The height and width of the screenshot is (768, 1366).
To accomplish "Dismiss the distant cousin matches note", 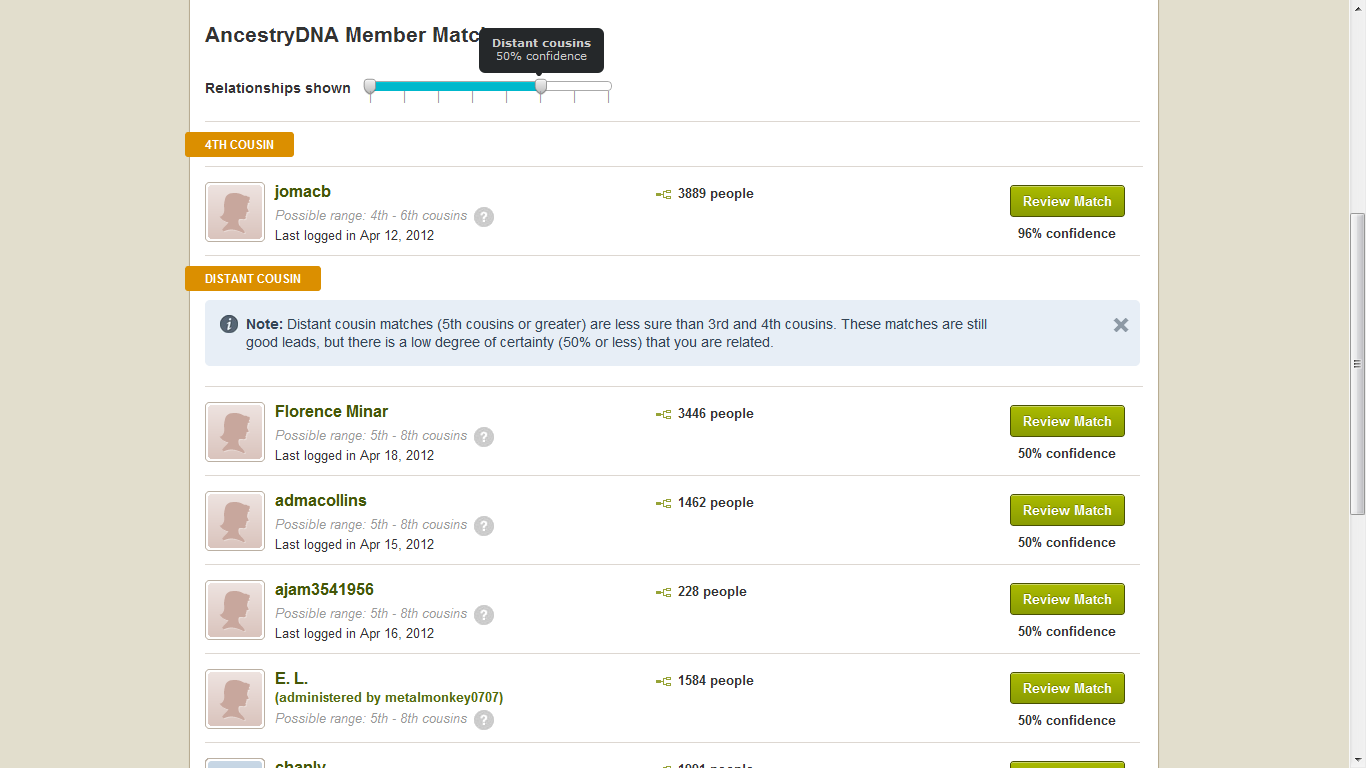I will (1120, 324).
